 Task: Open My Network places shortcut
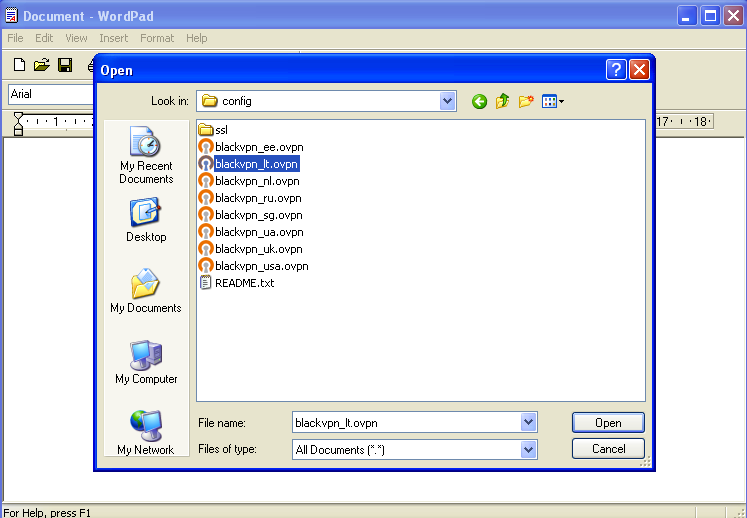tap(146, 432)
